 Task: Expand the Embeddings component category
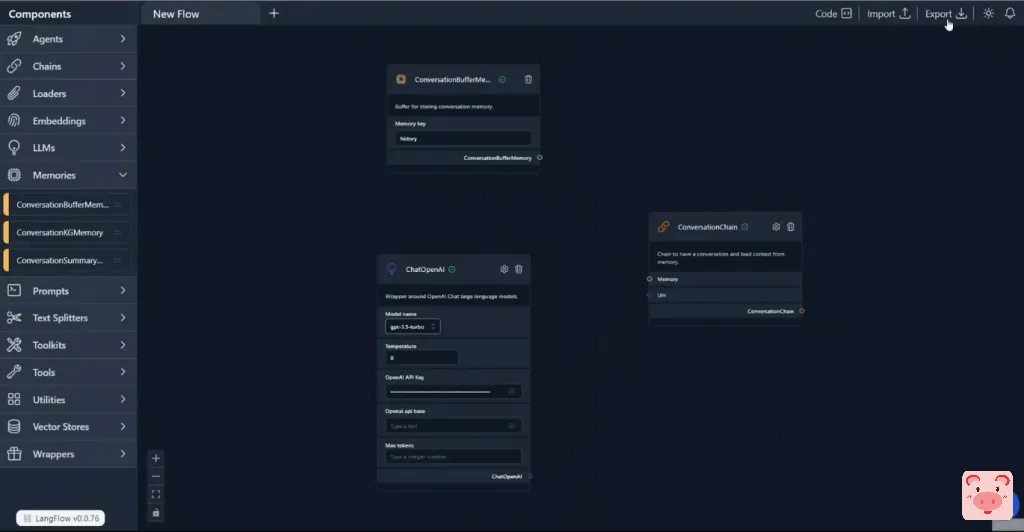coord(68,121)
